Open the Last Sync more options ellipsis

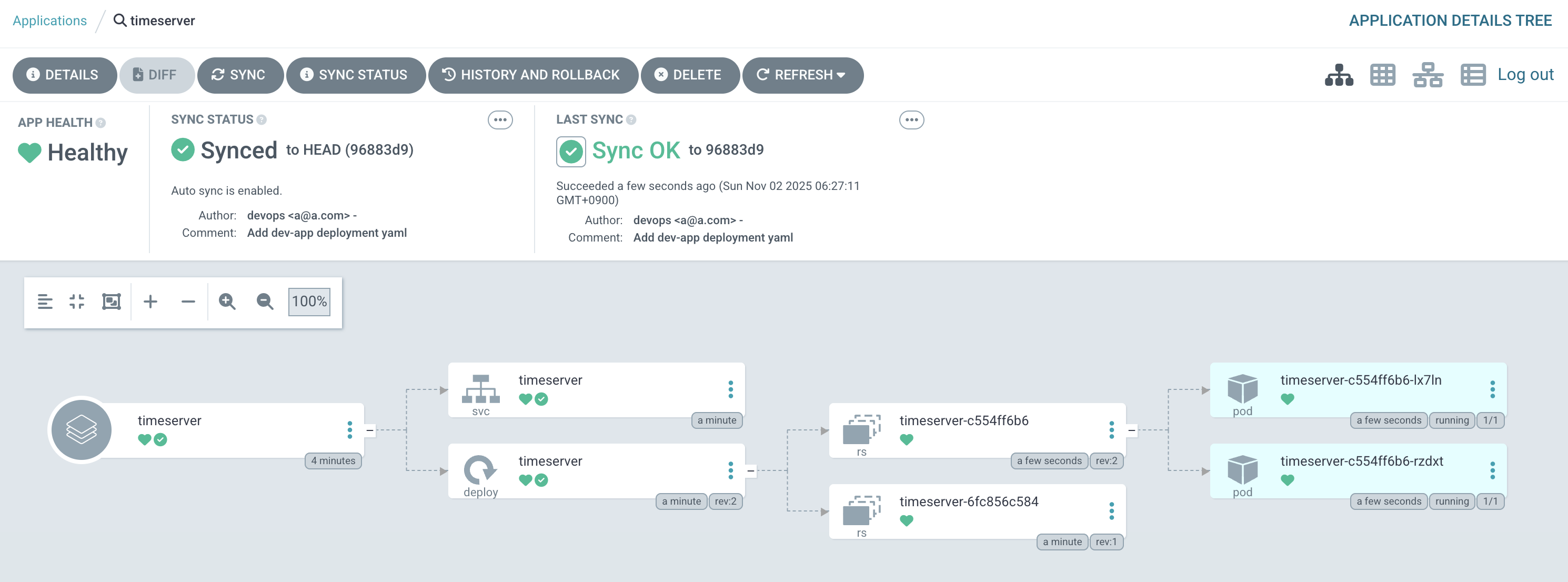click(x=911, y=120)
